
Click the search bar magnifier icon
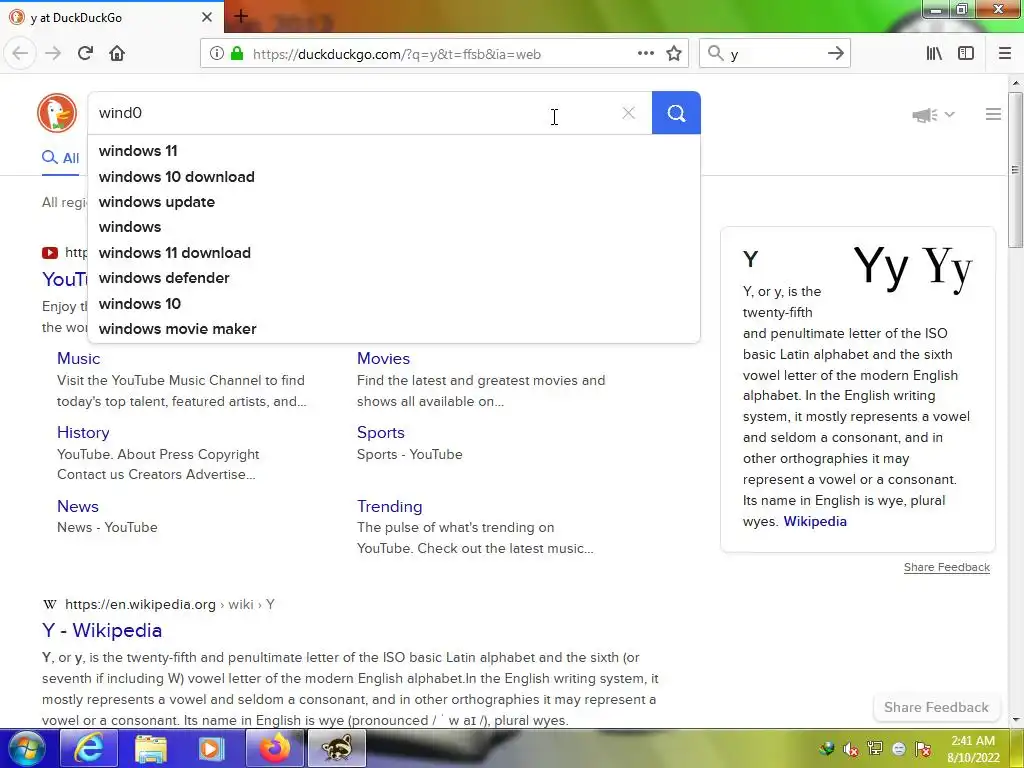(x=716, y=54)
